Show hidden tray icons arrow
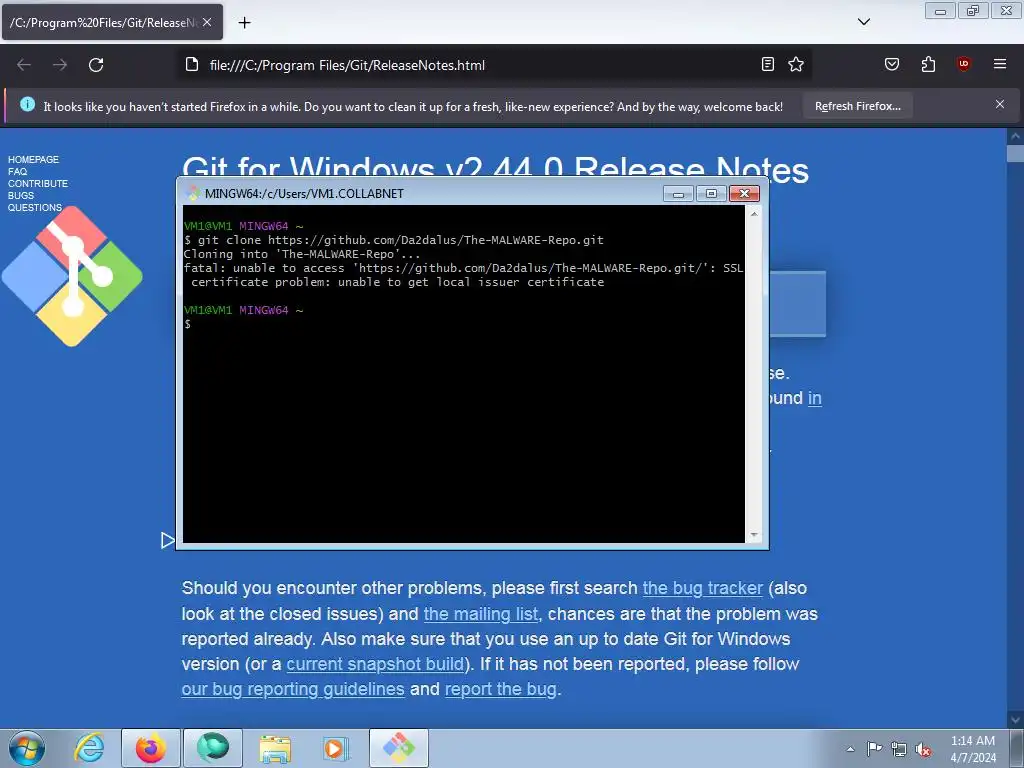 pyautogui.click(x=850, y=749)
